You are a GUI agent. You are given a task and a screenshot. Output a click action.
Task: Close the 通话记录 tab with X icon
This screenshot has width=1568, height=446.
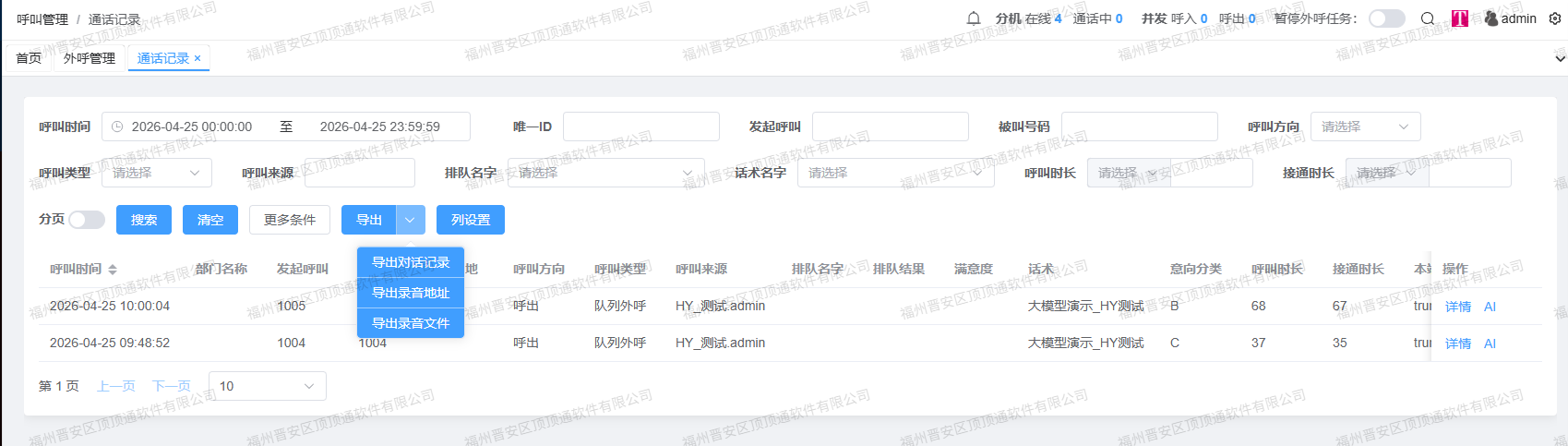point(197,58)
